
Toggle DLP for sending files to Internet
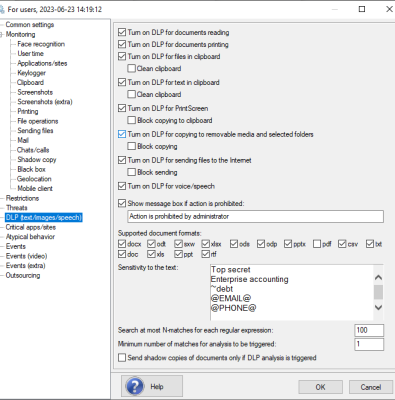[122, 160]
